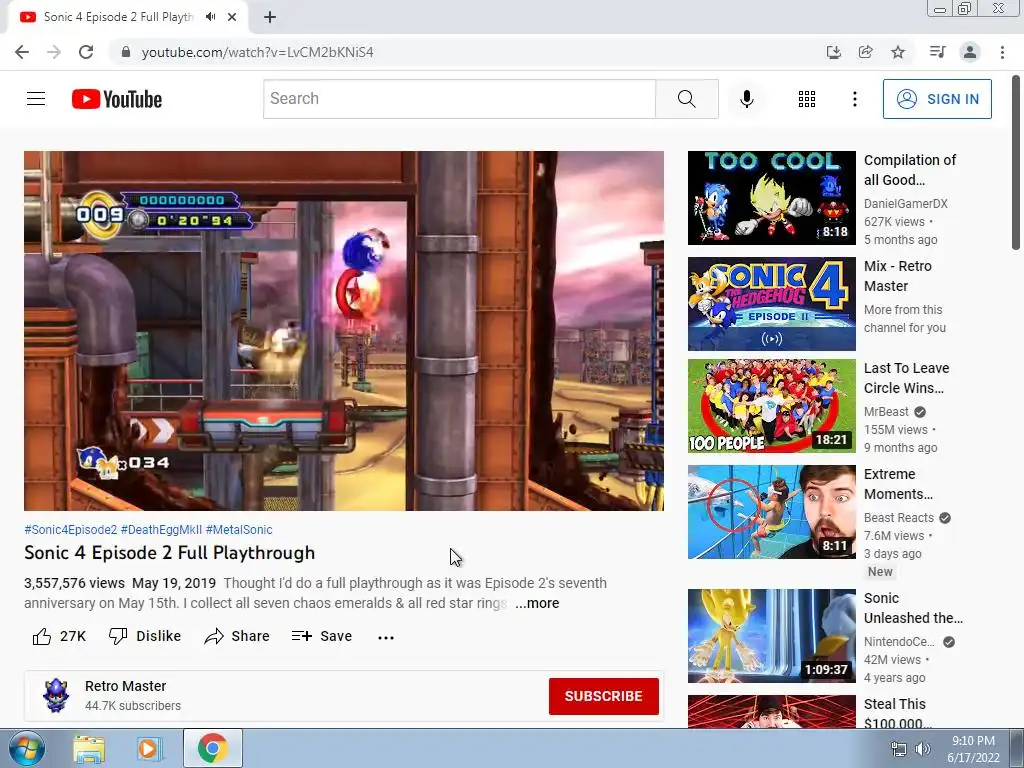This screenshot has height=768, width=1024.
Task: Click the Chrome taskbar icon
Action: (x=212, y=748)
